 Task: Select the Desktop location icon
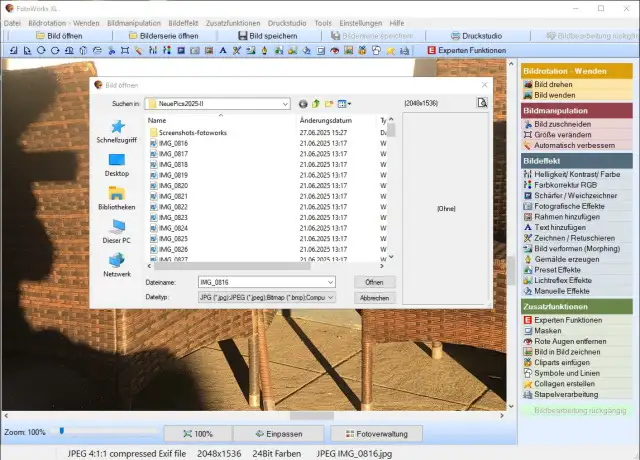116,164
